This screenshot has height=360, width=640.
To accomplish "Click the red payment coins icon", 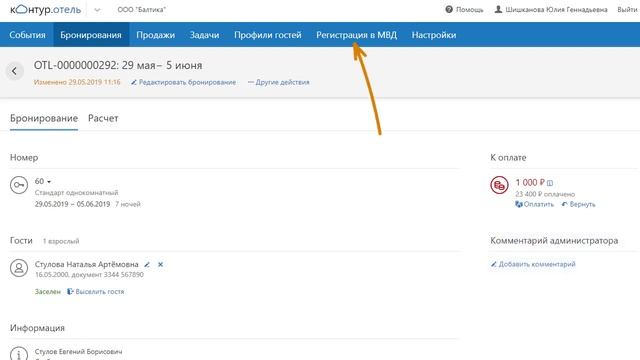I will click(x=499, y=185).
